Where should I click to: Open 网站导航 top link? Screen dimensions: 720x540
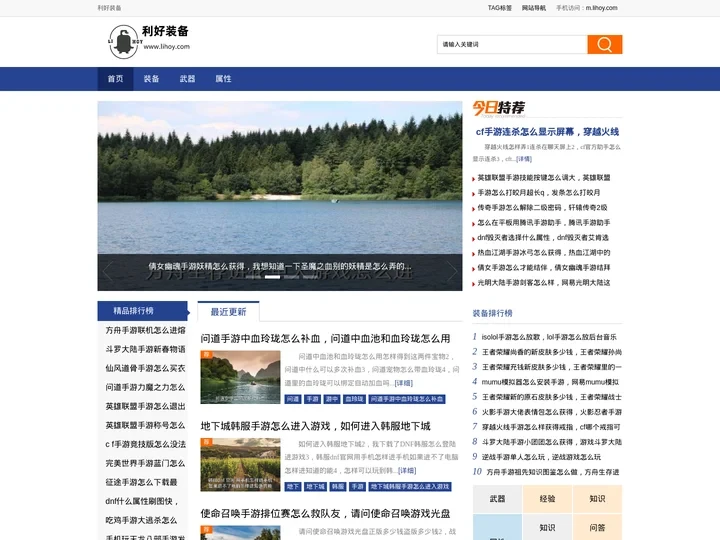point(534,8)
